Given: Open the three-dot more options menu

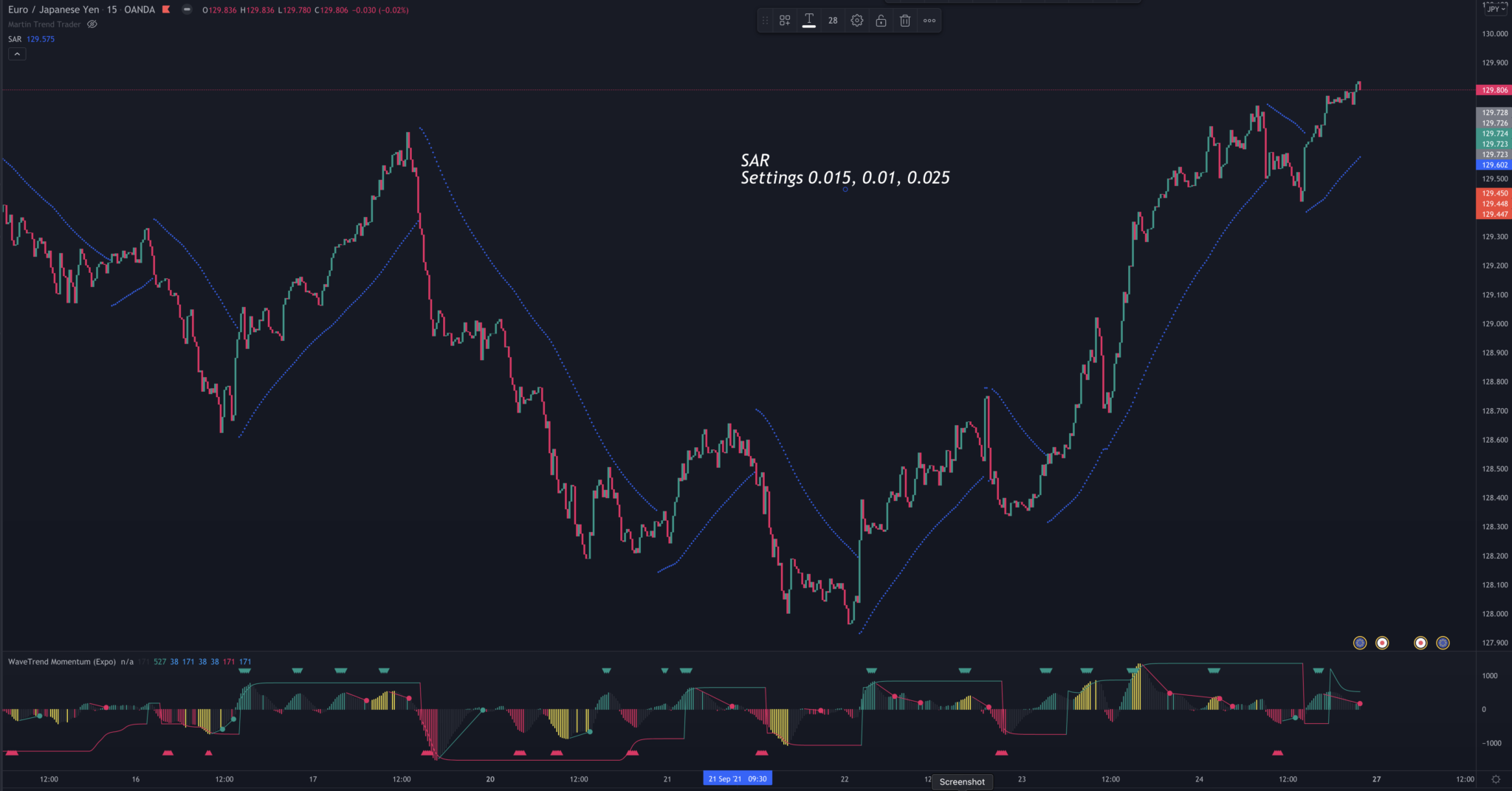Looking at the screenshot, I should [x=929, y=21].
